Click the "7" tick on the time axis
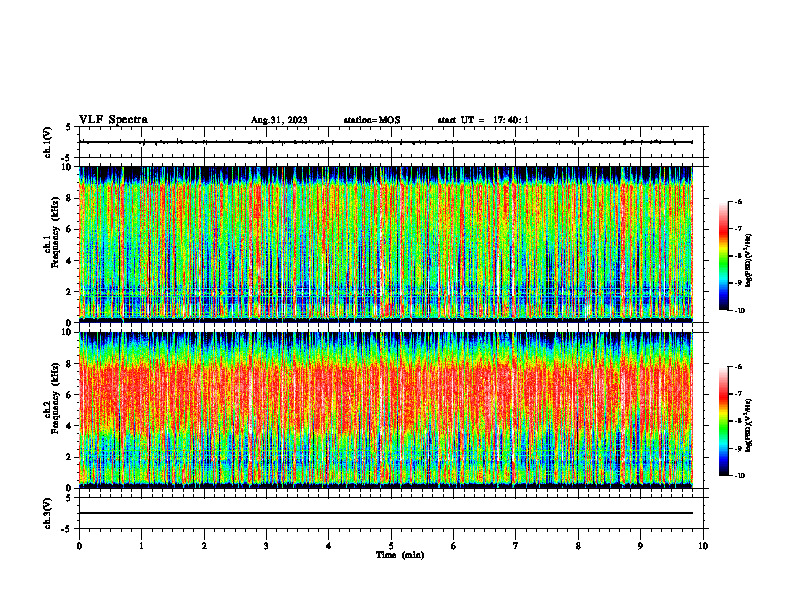Viewport: 792px width, 612px height. (x=516, y=546)
